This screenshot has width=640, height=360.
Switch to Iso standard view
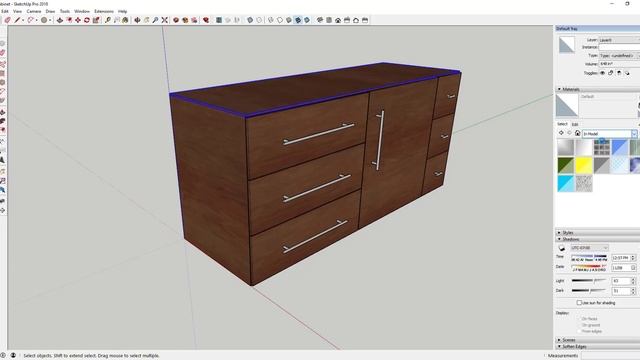(x=320, y=20)
